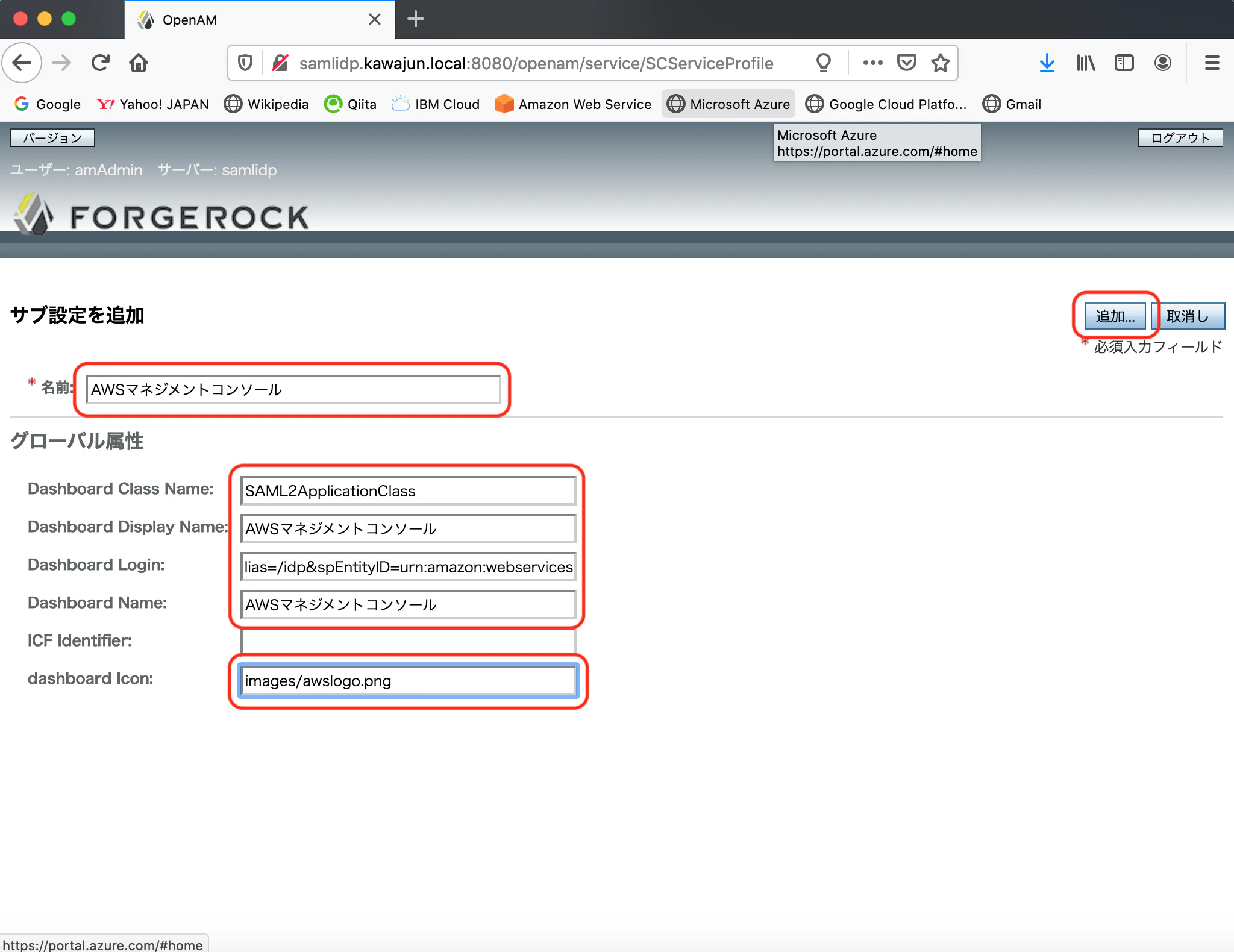Click the insecure connection lock icon
Viewport: 1234px width, 952px height.
(x=280, y=63)
